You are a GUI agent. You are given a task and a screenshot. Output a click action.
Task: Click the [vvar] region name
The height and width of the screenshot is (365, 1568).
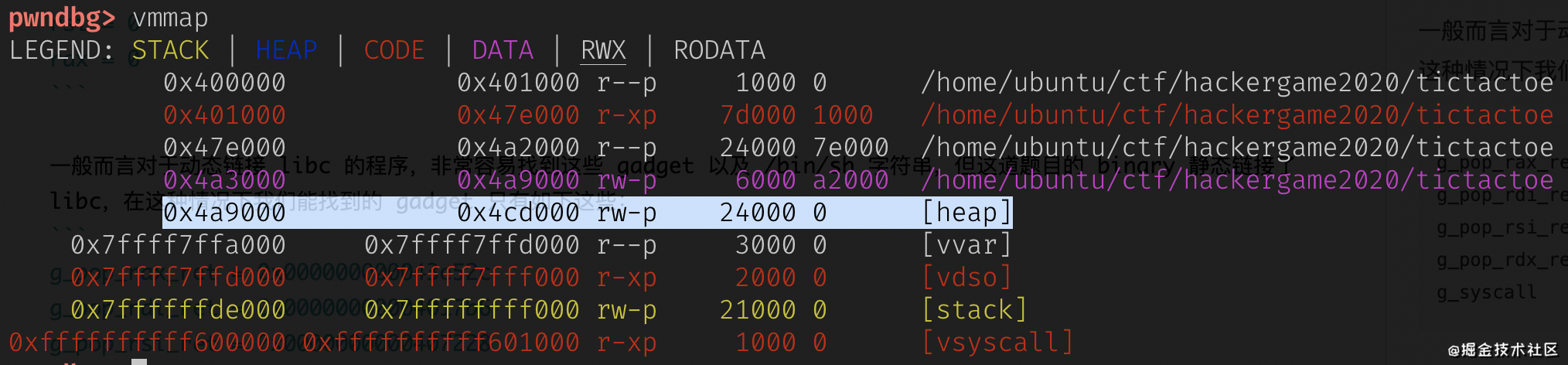click(966, 245)
